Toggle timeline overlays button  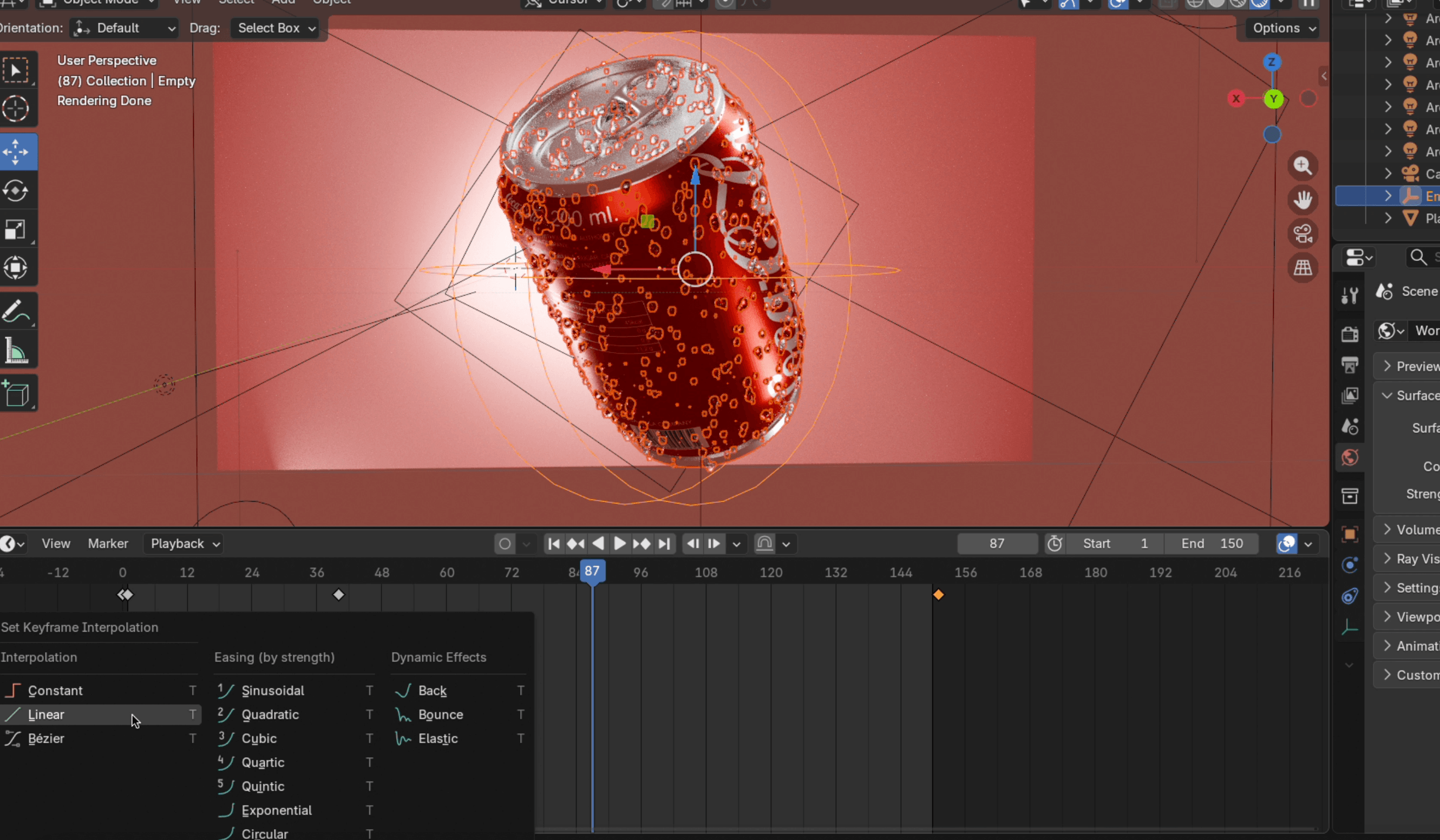(x=1286, y=543)
